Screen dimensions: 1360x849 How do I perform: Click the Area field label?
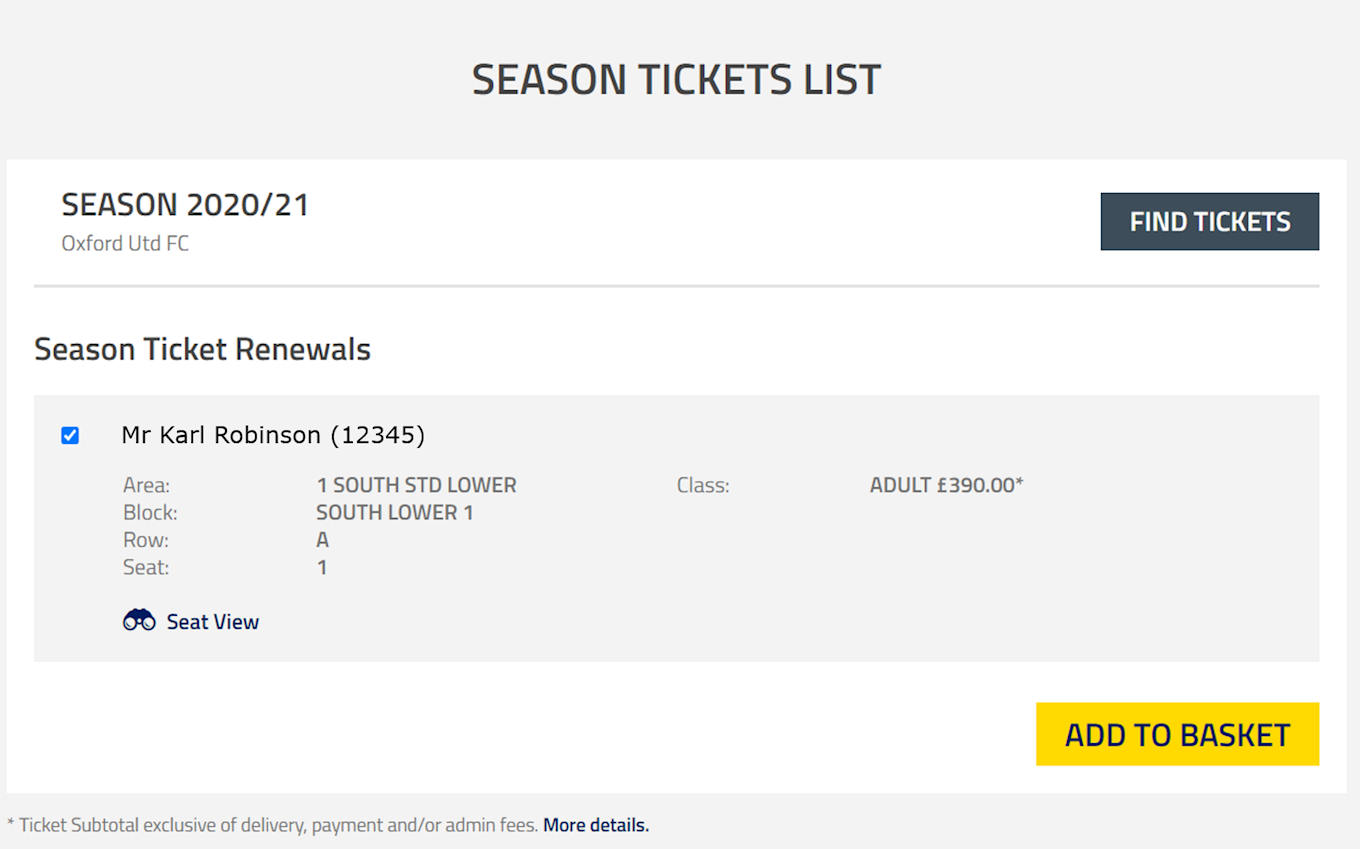[x=147, y=486]
